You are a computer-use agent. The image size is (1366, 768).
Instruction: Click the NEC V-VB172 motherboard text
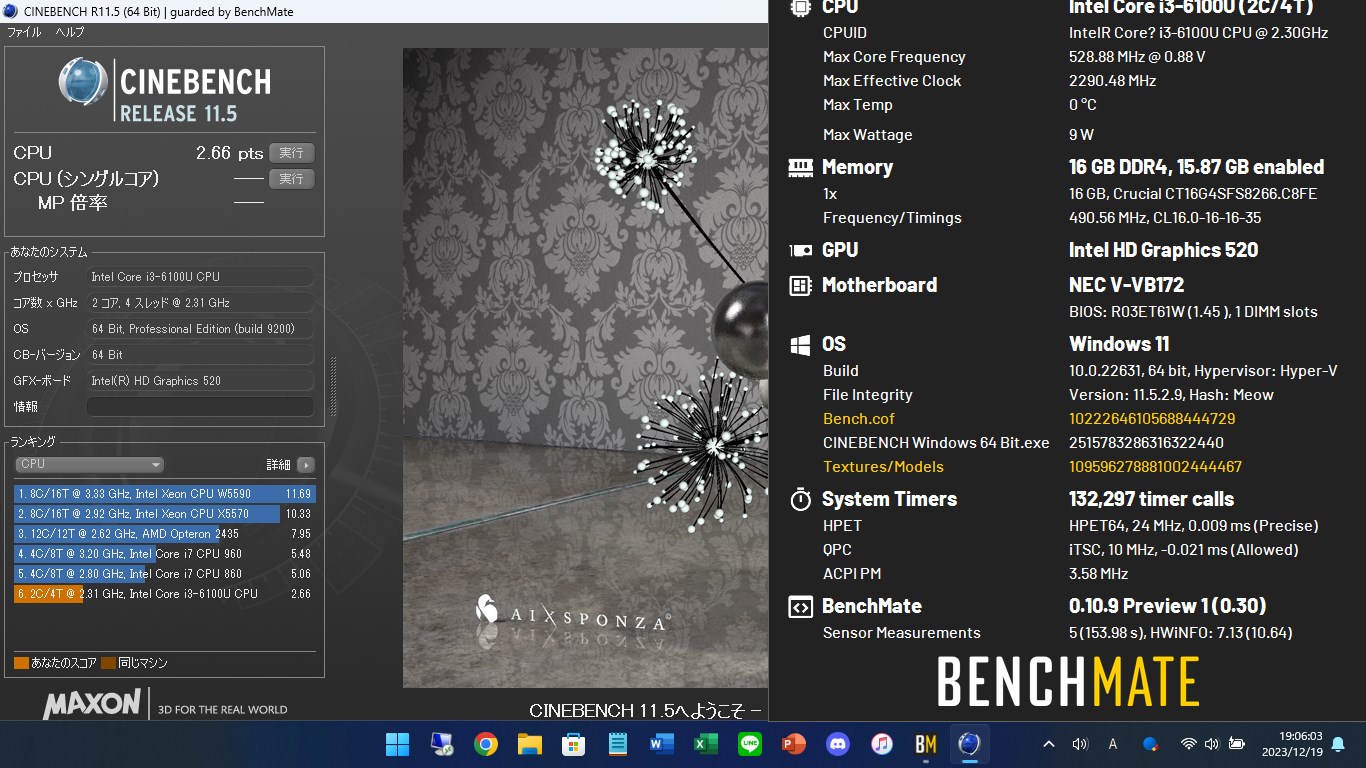(1126, 285)
